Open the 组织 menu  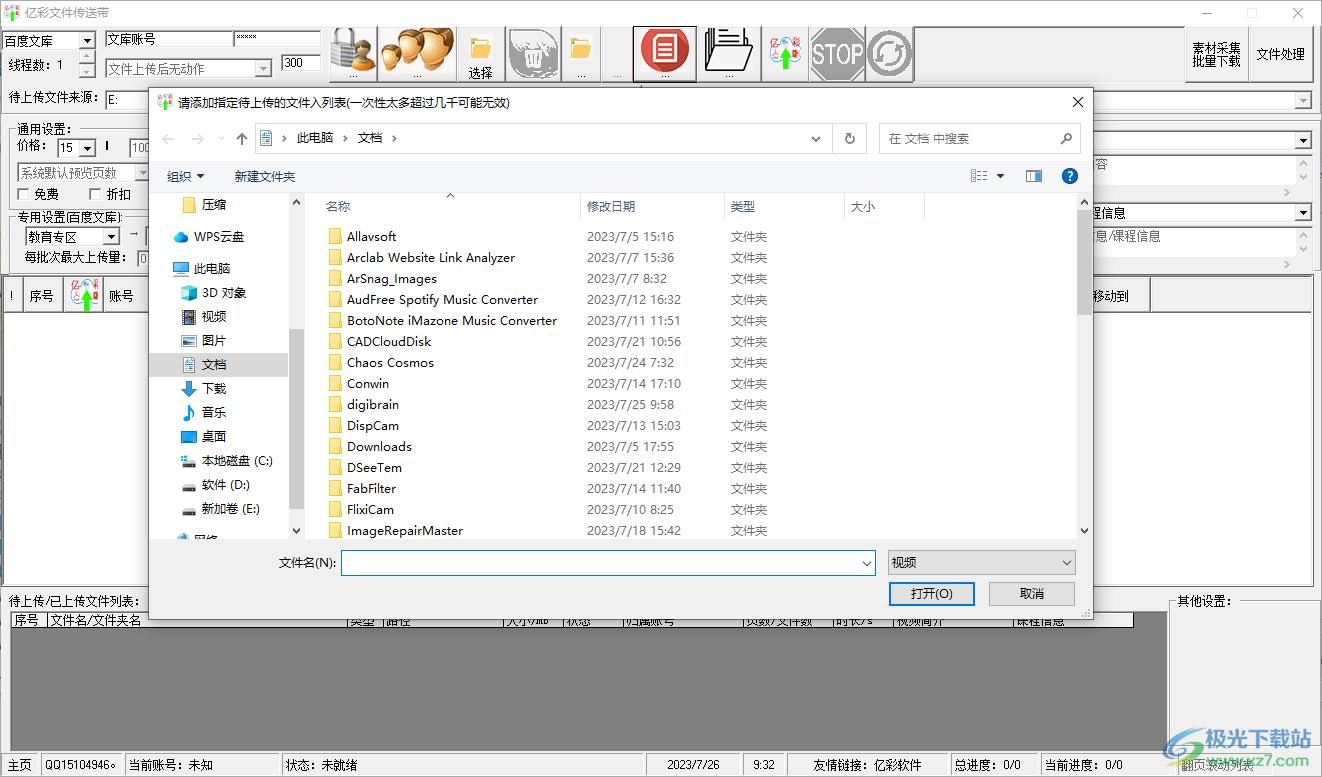click(185, 176)
